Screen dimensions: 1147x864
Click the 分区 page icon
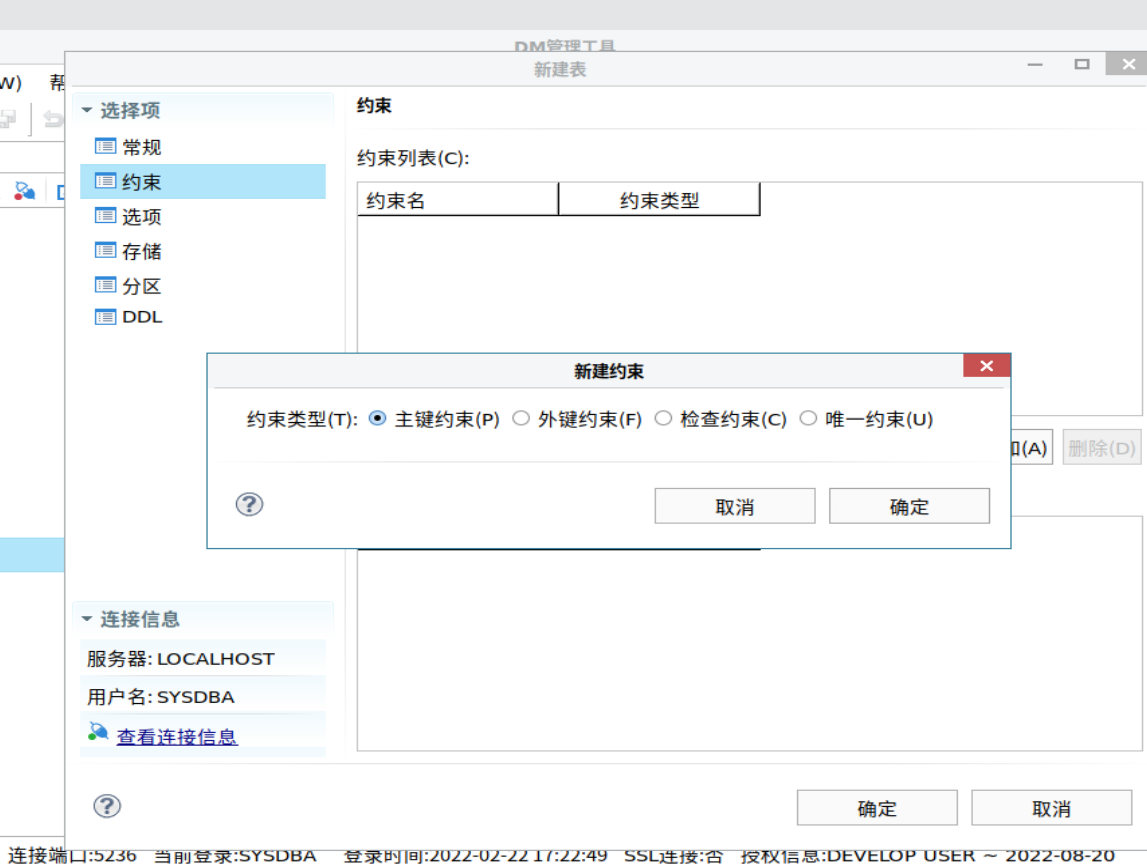coord(105,285)
